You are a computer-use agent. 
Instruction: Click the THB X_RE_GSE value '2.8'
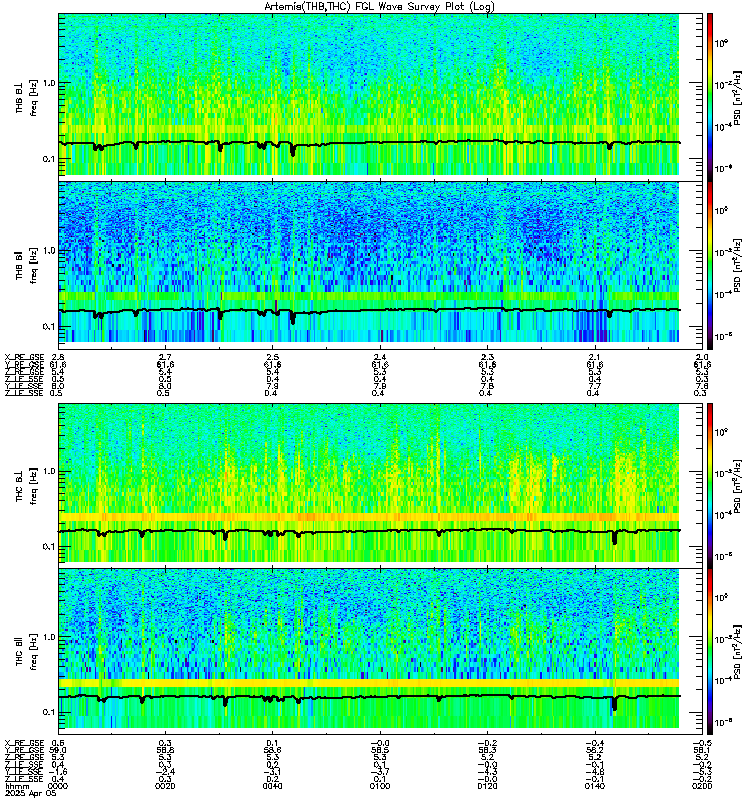tap(58, 357)
